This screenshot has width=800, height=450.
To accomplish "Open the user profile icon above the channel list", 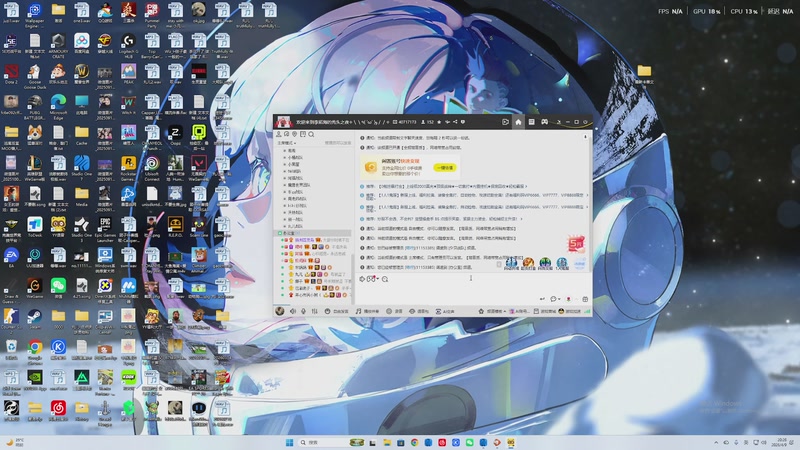I will coord(279,134).
